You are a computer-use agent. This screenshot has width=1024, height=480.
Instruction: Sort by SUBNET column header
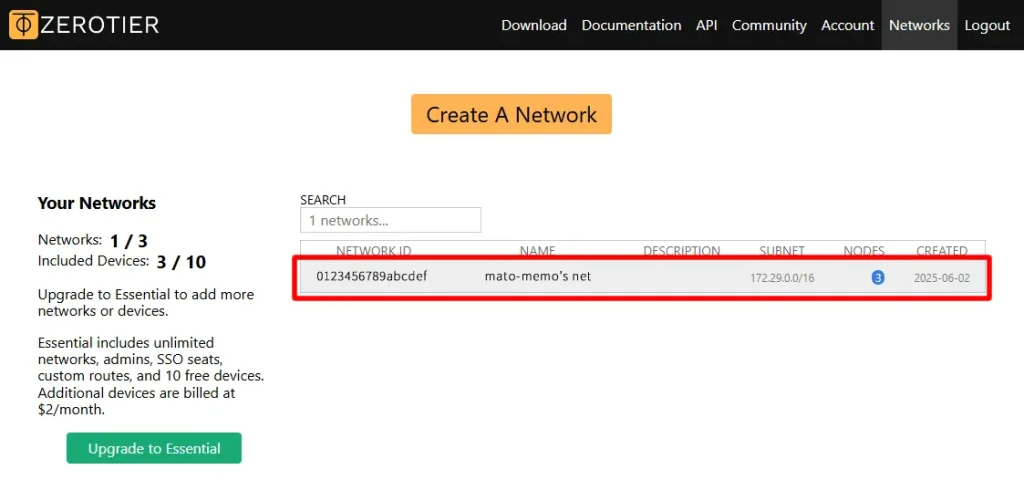(x=782, y=251)
